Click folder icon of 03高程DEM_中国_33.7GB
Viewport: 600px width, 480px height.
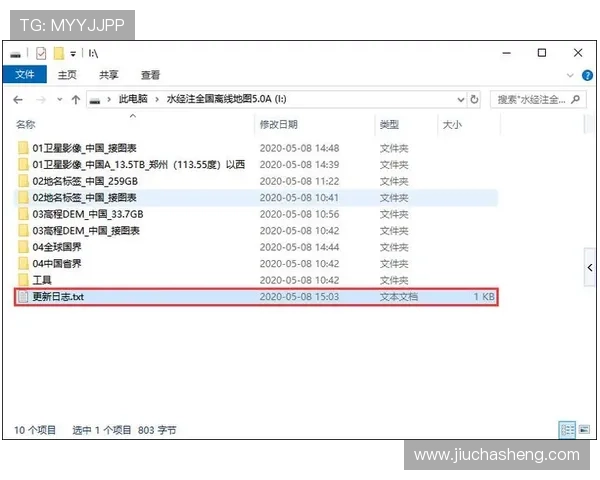(23, 214)
